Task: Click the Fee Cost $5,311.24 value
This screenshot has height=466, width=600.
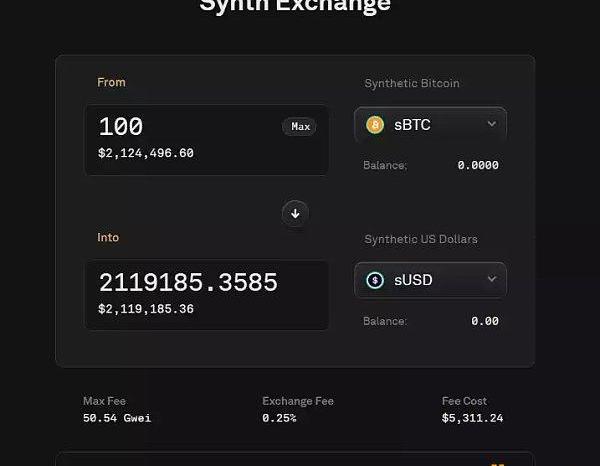Action: pyautogui.click(x=472, y=418)
